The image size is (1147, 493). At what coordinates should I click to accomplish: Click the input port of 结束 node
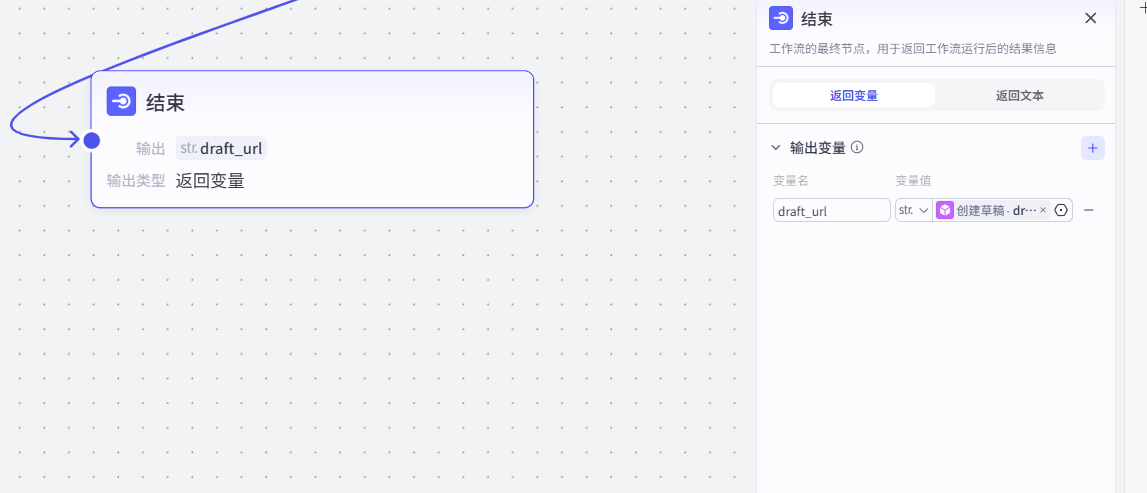coord(92,140)
